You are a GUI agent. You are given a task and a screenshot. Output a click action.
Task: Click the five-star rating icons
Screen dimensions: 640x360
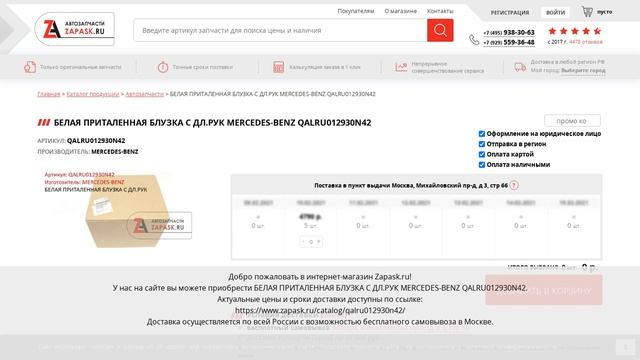pyautogui.click(x=575, y=31)
